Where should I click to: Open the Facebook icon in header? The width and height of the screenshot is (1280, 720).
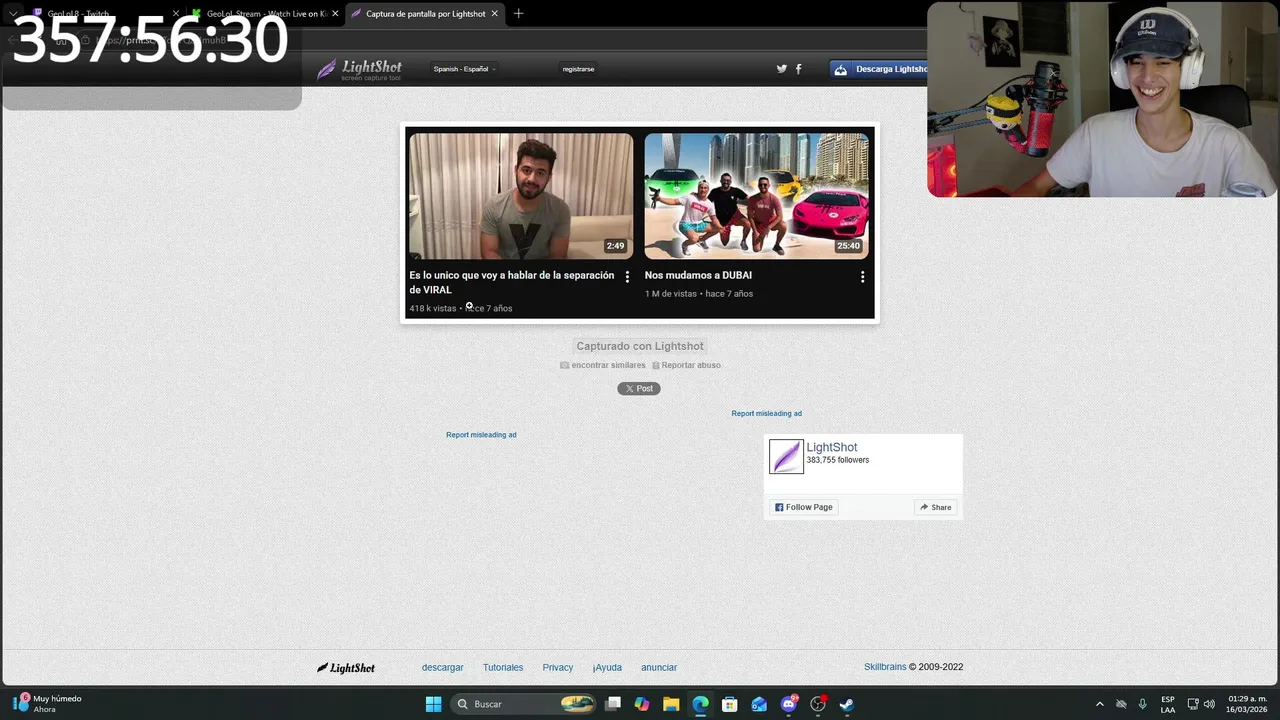(x=798, y=69)
